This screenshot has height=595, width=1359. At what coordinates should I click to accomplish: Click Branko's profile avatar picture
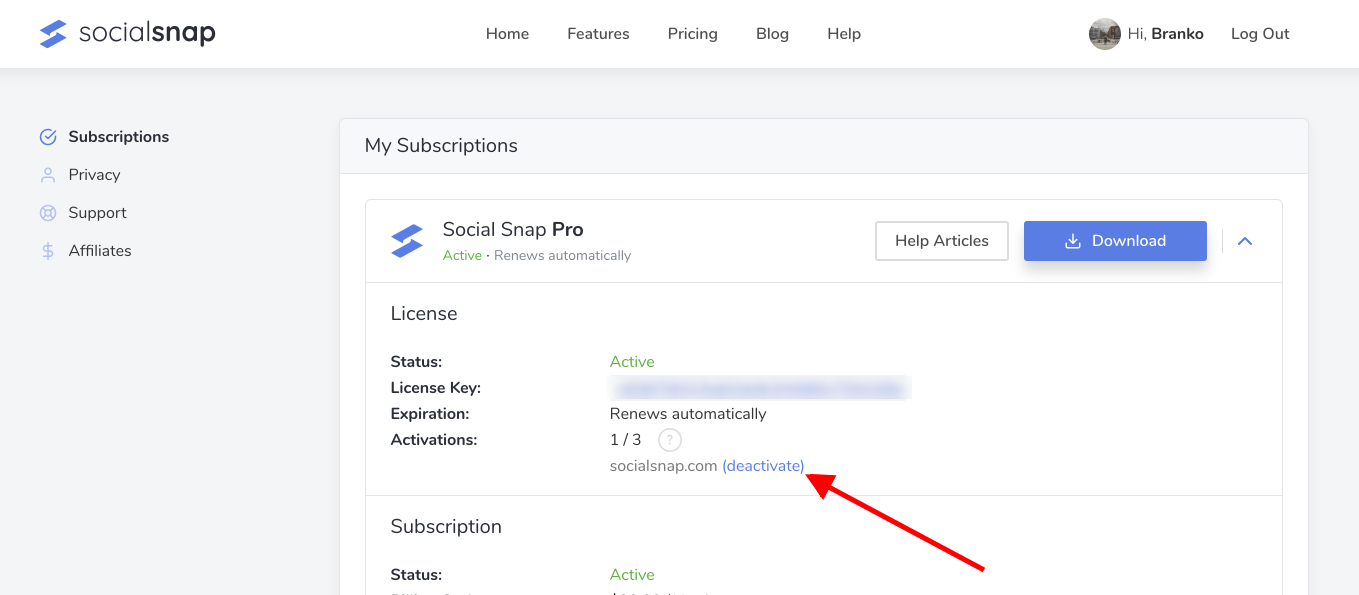pos(1104,33)
